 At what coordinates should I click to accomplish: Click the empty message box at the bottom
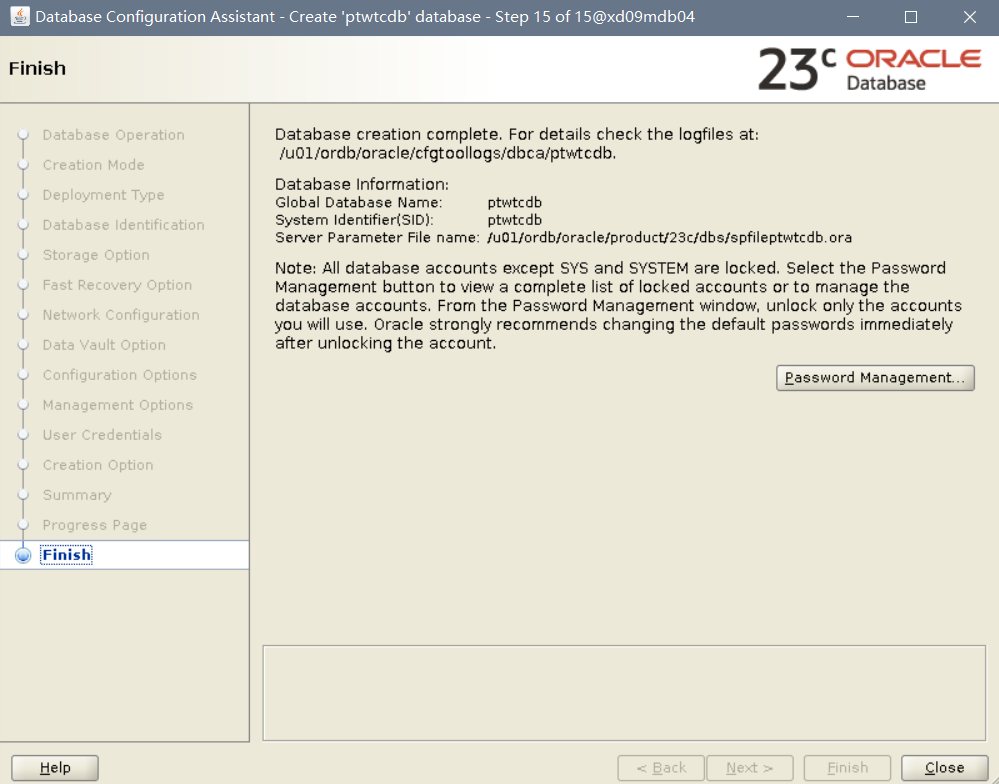click(x=624, y=693)
